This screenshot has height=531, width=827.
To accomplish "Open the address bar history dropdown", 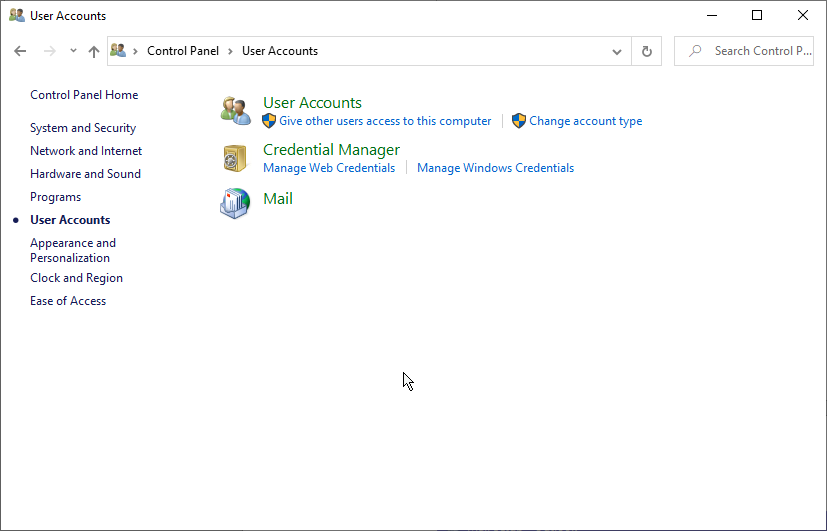I will [617, 52].
